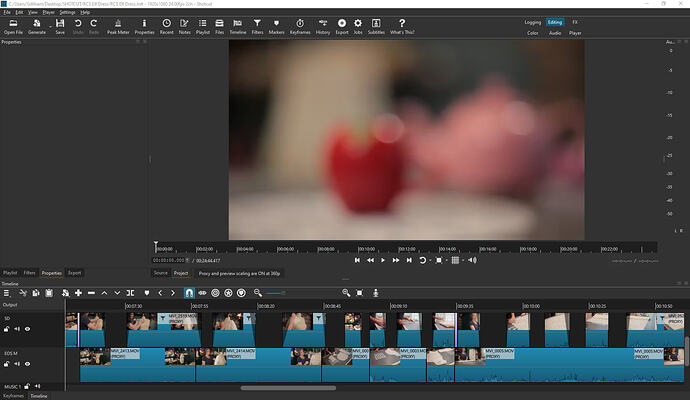Switch to the Keyframes tab at the bottom
This screenshot has width=690, height=400.
tap(13, 396)
